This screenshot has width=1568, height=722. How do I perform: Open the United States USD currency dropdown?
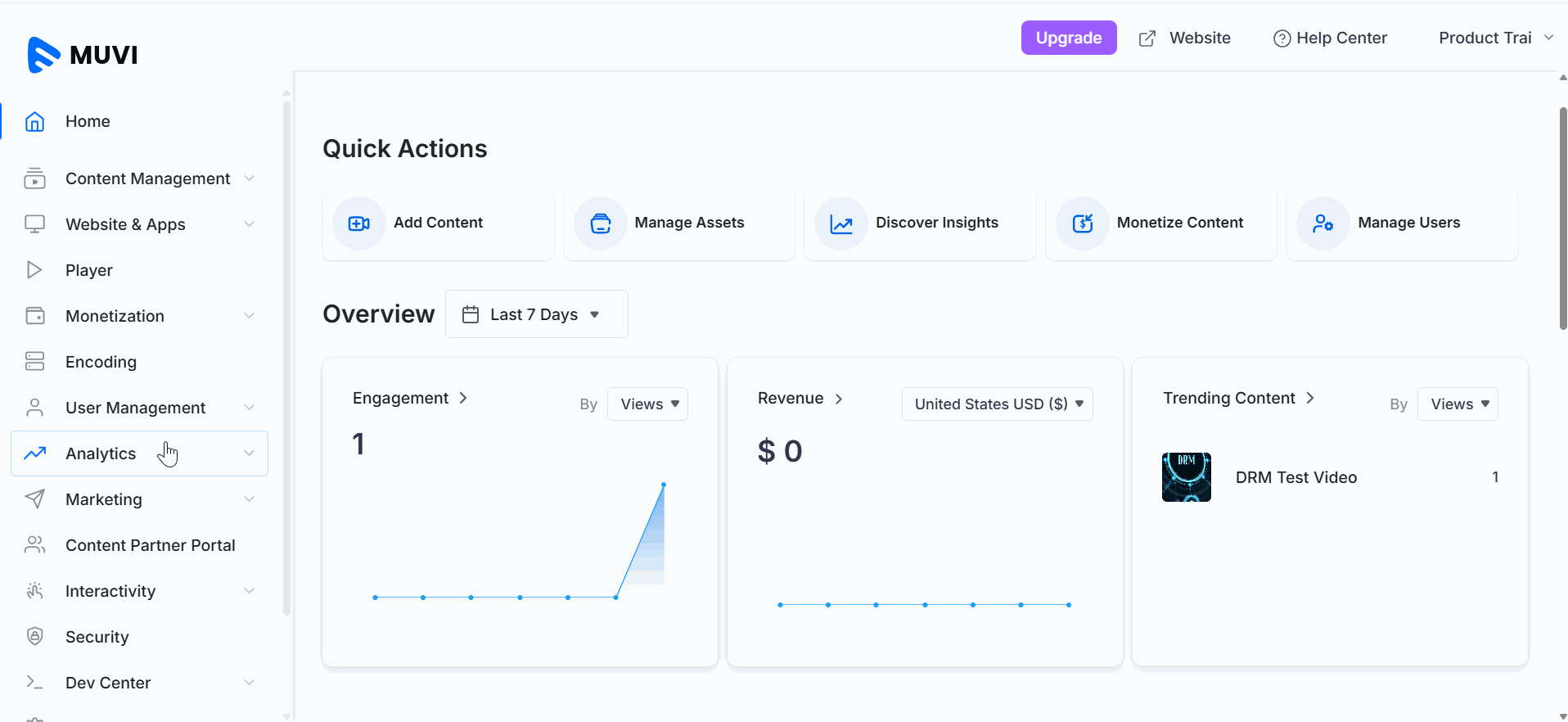(997, 404)
